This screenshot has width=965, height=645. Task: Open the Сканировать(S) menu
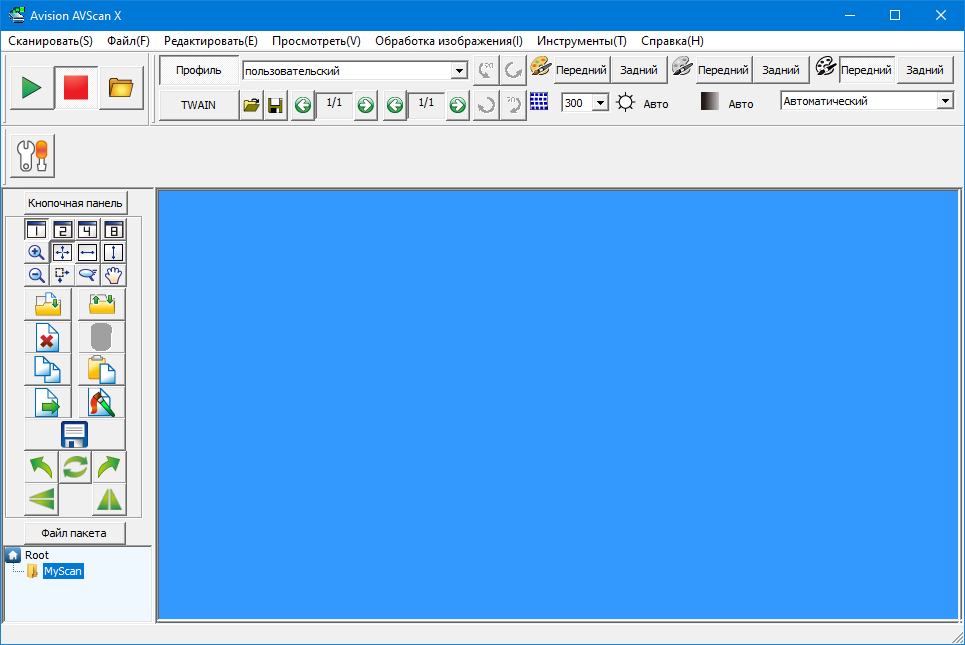point(50,41)
